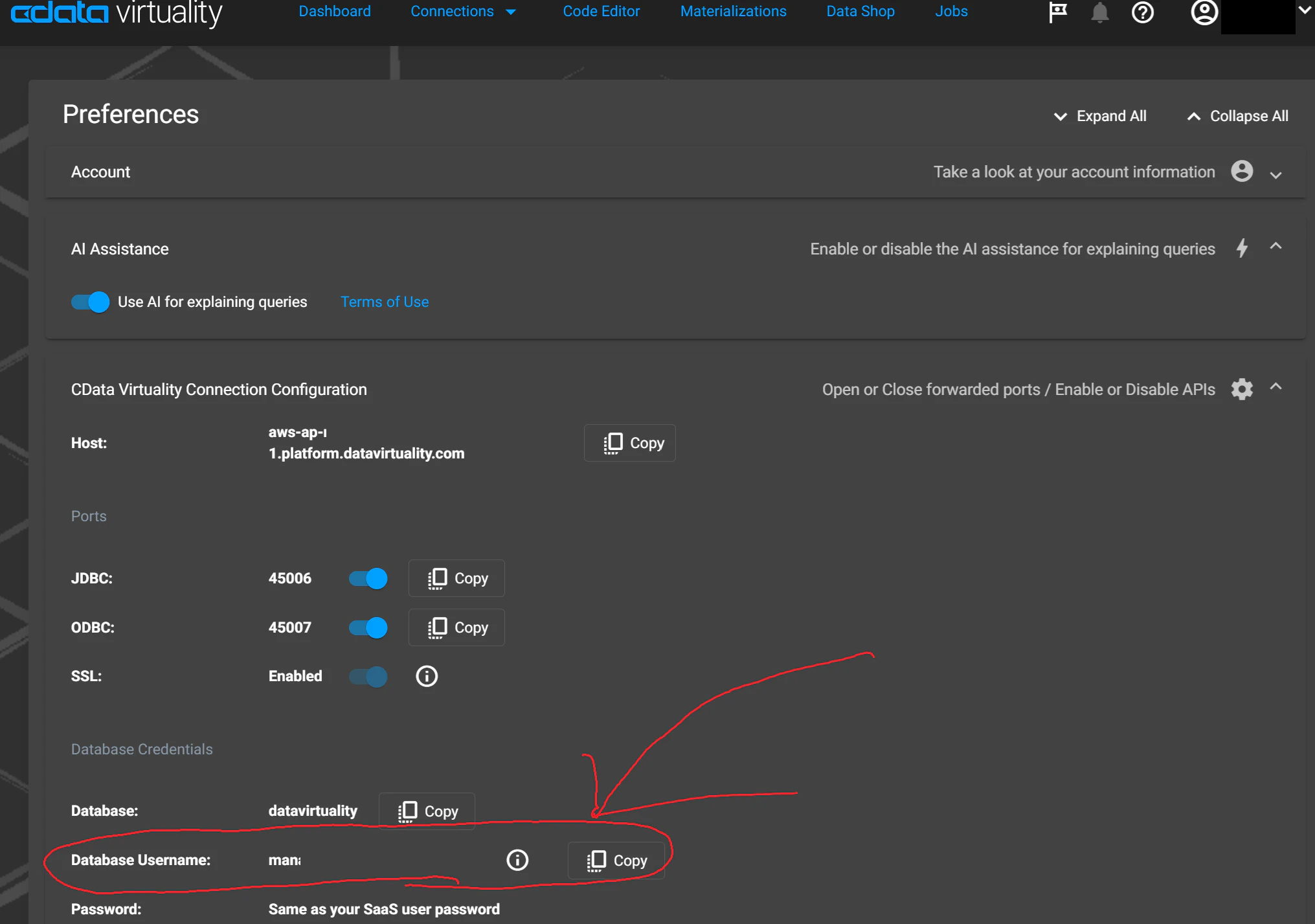Open the user profile avatar icon
1315x924 pixels.
(1204, 12)
